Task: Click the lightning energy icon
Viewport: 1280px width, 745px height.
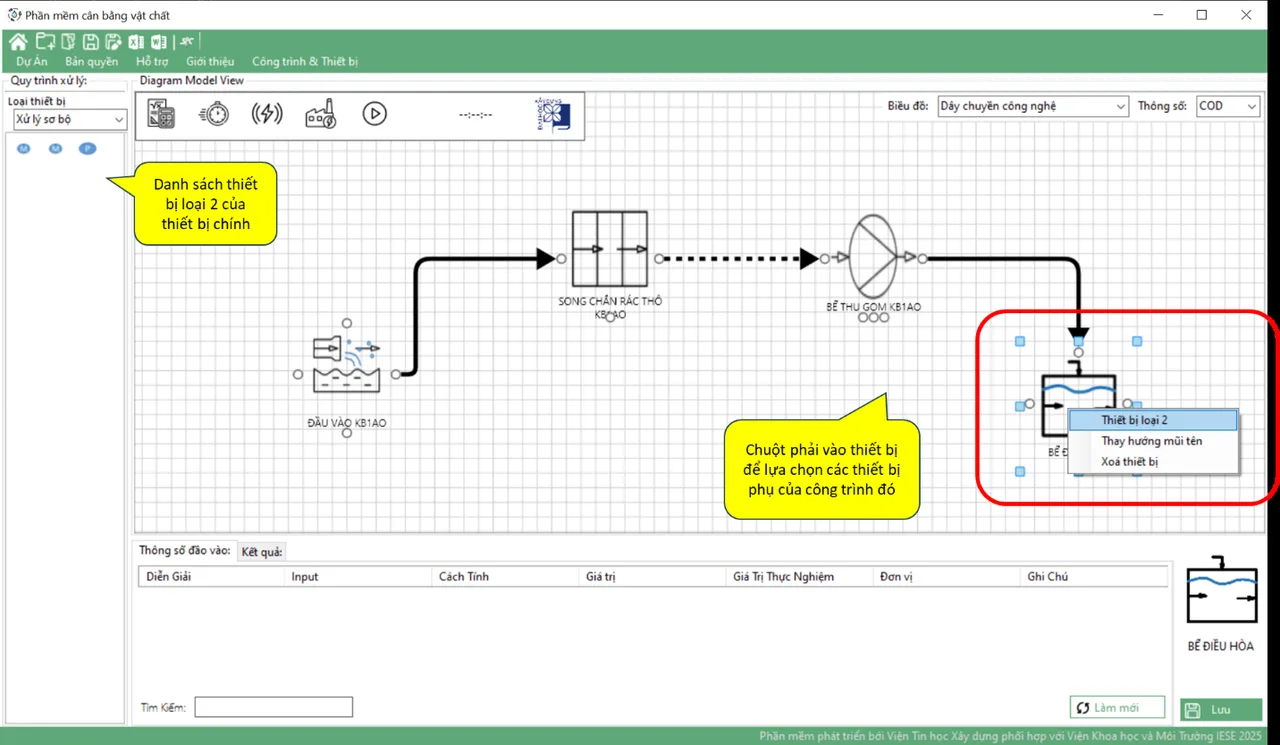Action: [266, 114]
